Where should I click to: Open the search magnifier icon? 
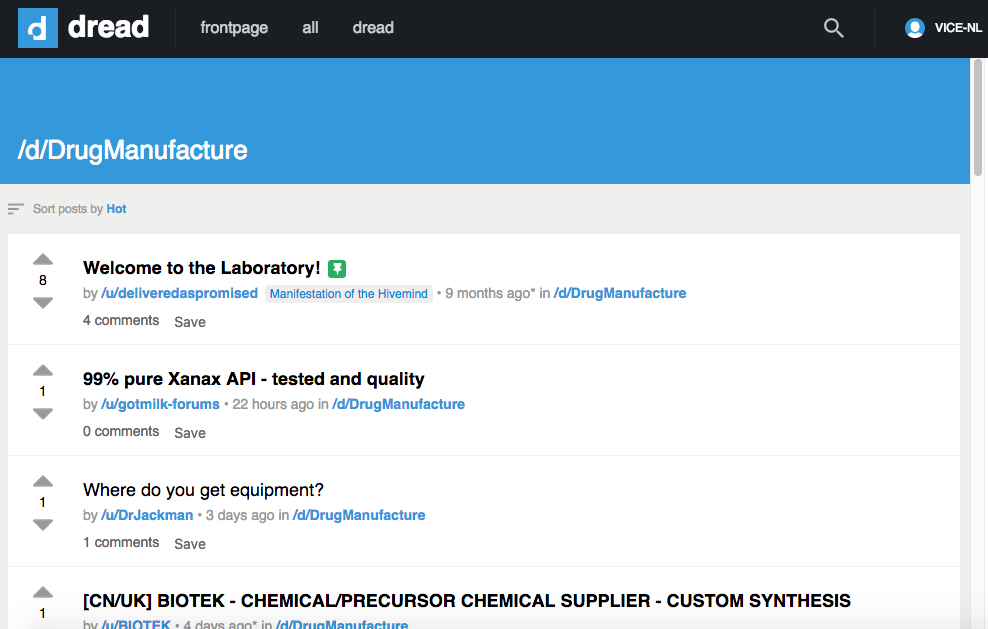tap(833, 28)
